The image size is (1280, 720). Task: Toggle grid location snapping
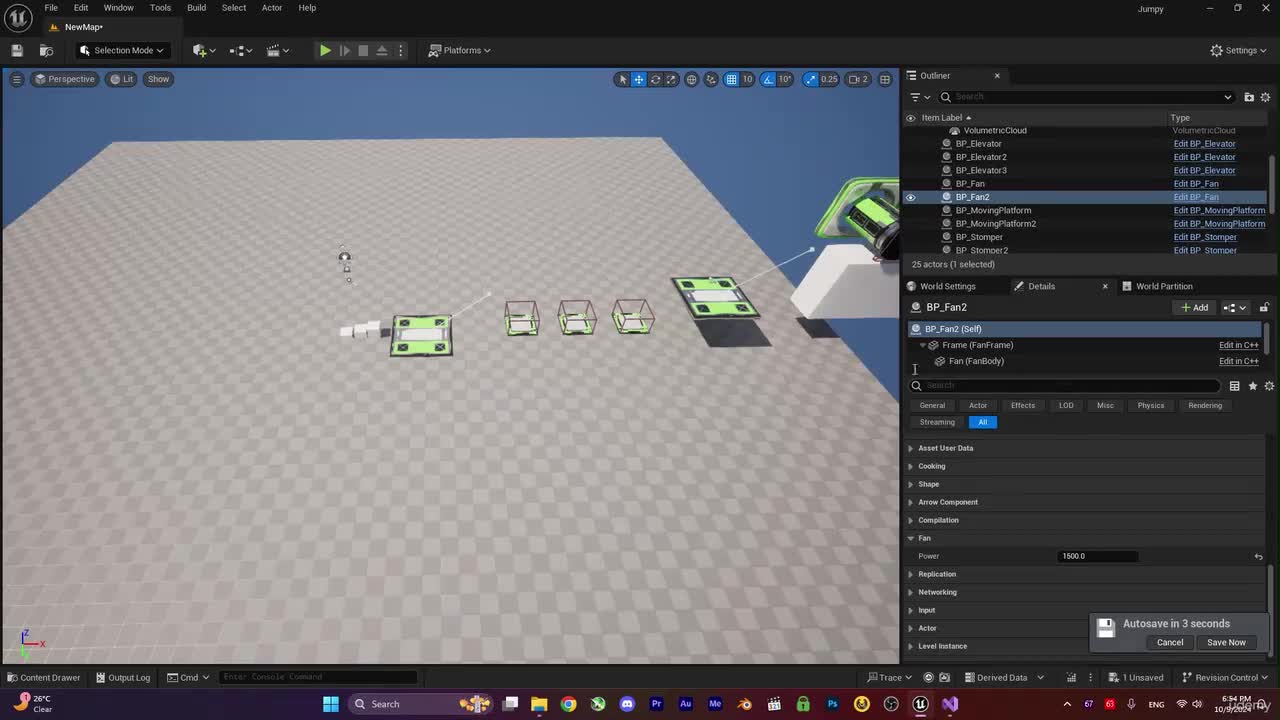click(x=731, y=79)
